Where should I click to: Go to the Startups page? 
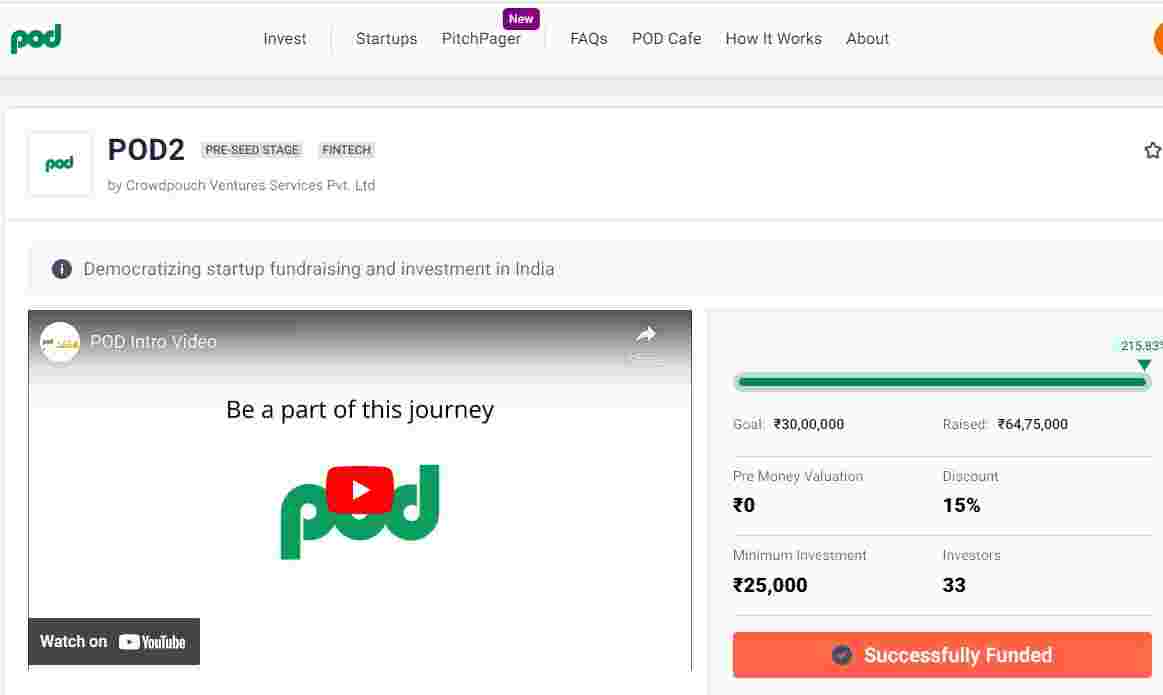click(386, 39)
